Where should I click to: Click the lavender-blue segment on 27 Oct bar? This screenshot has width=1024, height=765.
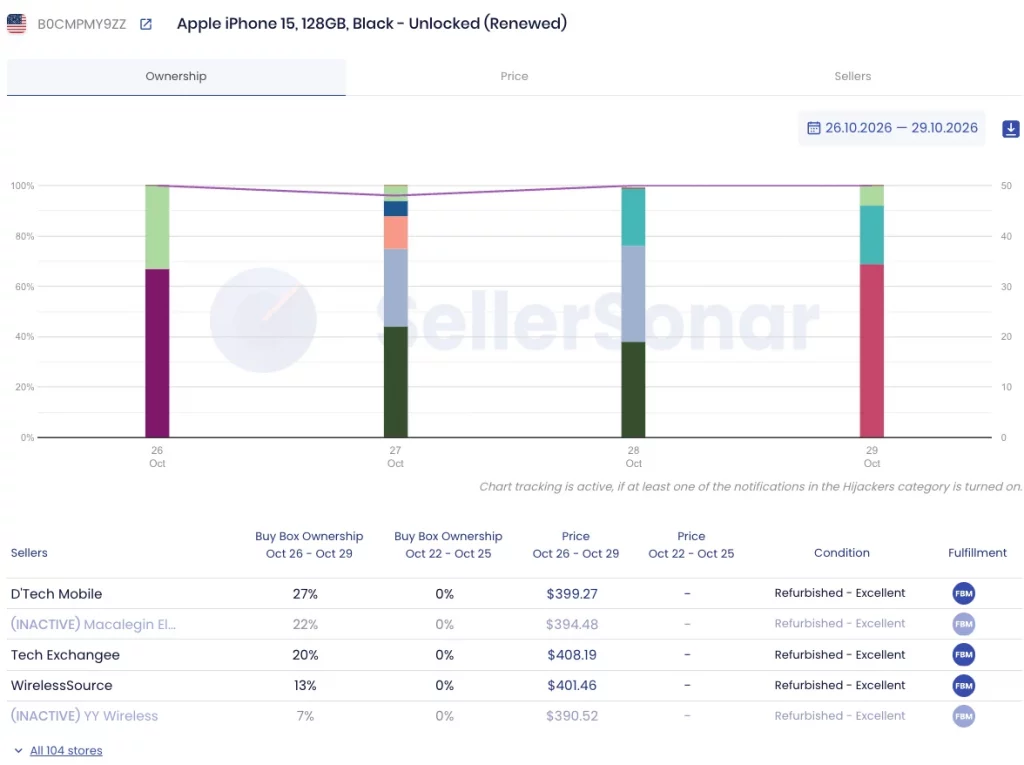pyautogui.click(x=396, y=287)
